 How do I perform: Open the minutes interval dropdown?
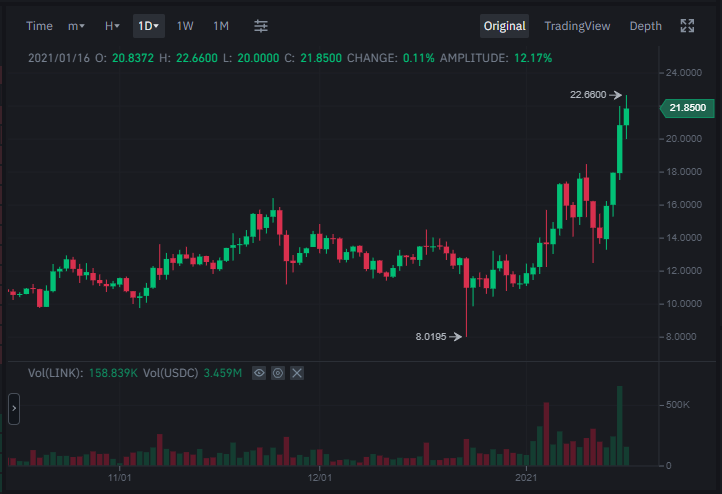coord(76,26)
